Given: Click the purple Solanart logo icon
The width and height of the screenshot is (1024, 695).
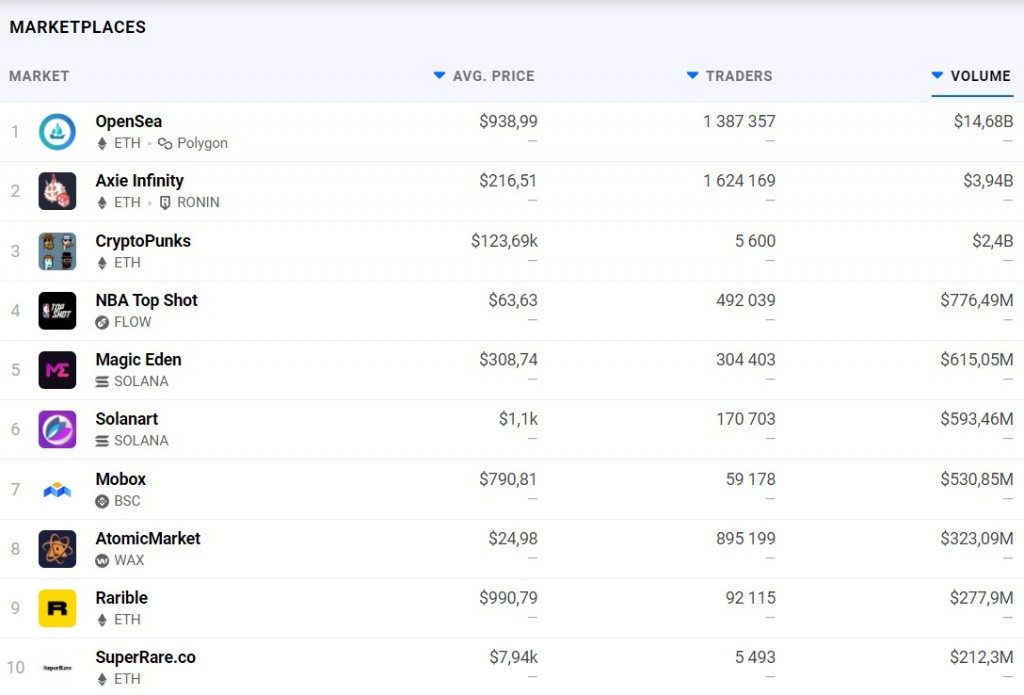Looking at the screenshot, I should (57, 429).
